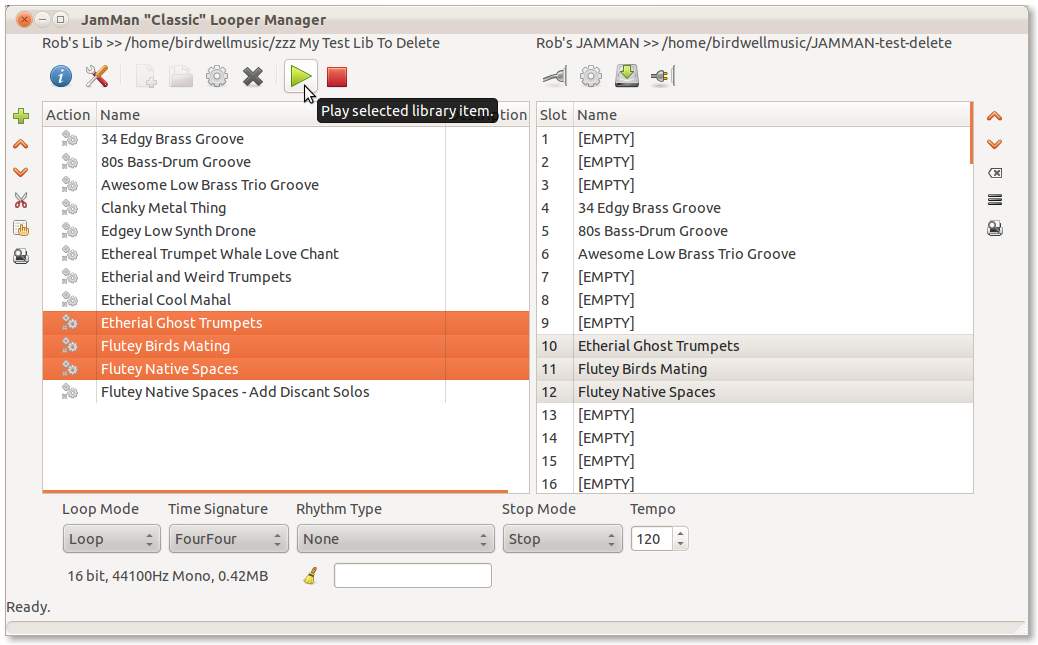The height and width of the screenshot is (645, 1038).
Task: Click the broom clear icon beside text field
Action: pyautogui.click(x=310, y=576)
